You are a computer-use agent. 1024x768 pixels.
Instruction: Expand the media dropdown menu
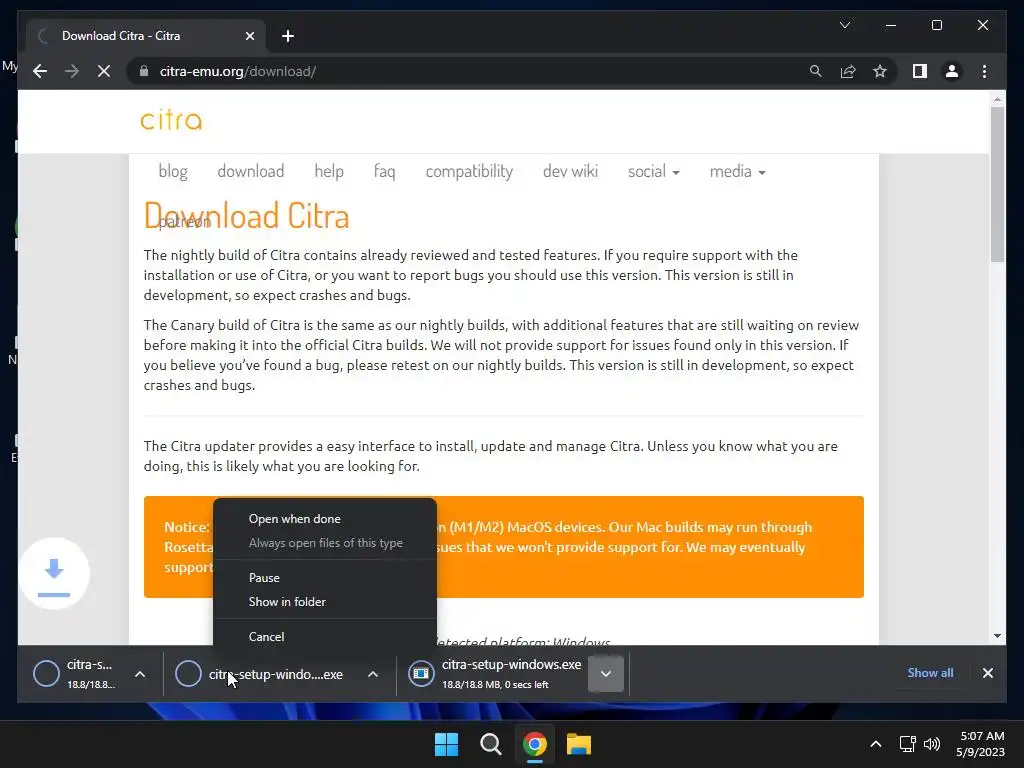click(x=737, y=171)
